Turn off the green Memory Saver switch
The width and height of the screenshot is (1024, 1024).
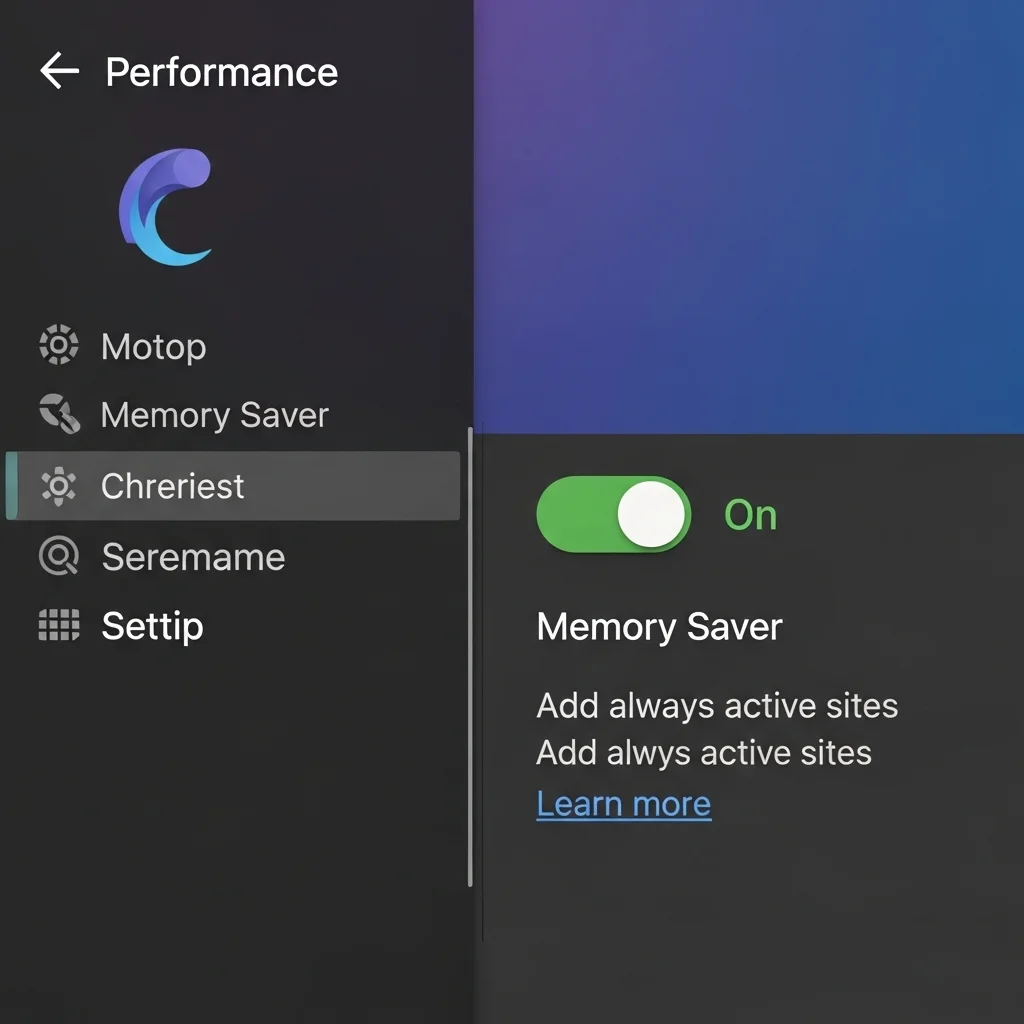click(613, 514)
